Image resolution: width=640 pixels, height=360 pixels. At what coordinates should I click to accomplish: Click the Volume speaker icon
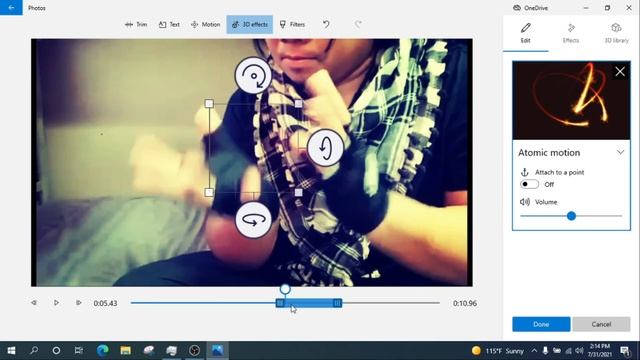tap(525, 202)
